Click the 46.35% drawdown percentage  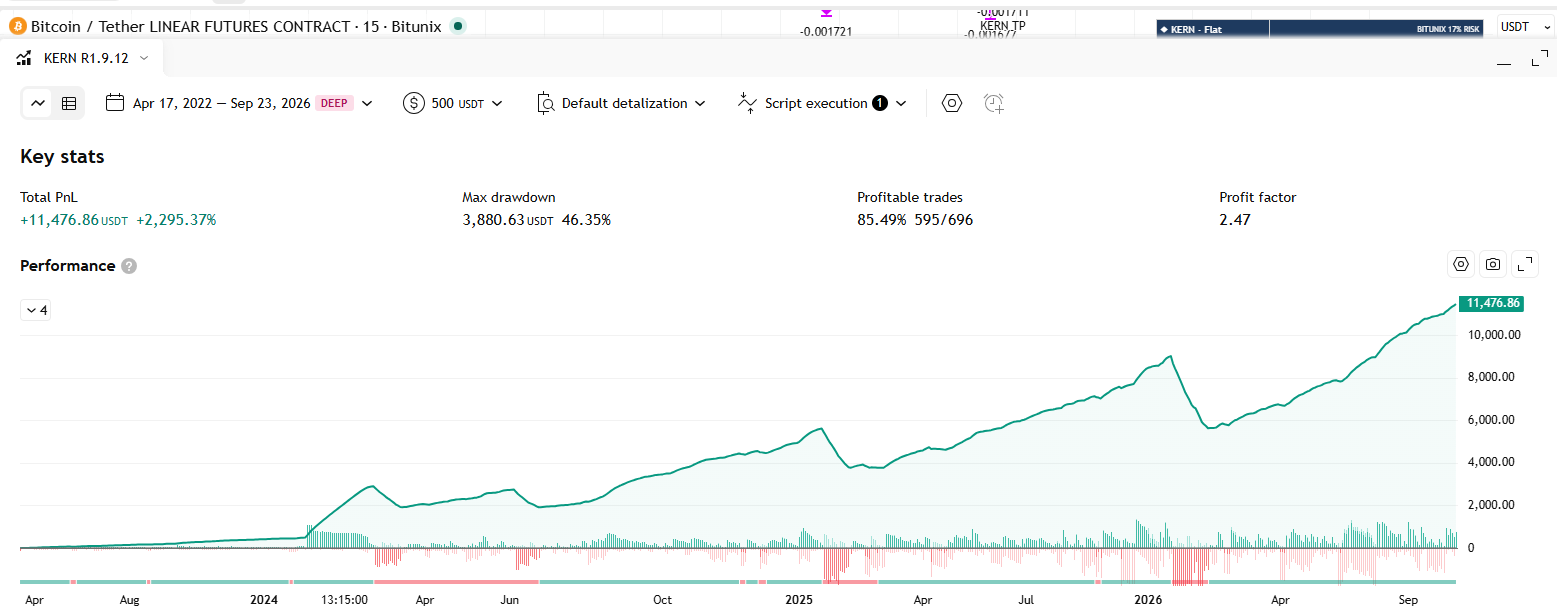pyautogui.click(x=586, y=219)
